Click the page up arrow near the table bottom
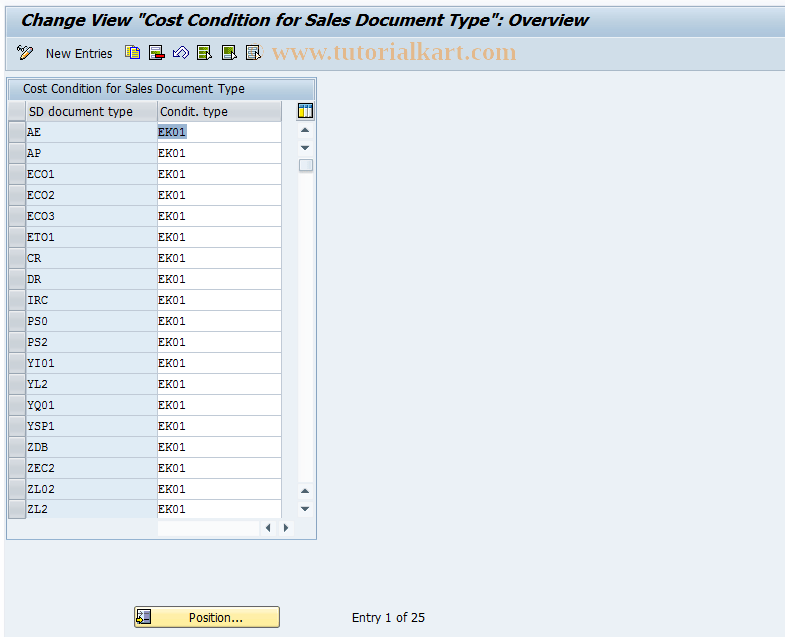The image size is (785, 637). pos(305,491)
